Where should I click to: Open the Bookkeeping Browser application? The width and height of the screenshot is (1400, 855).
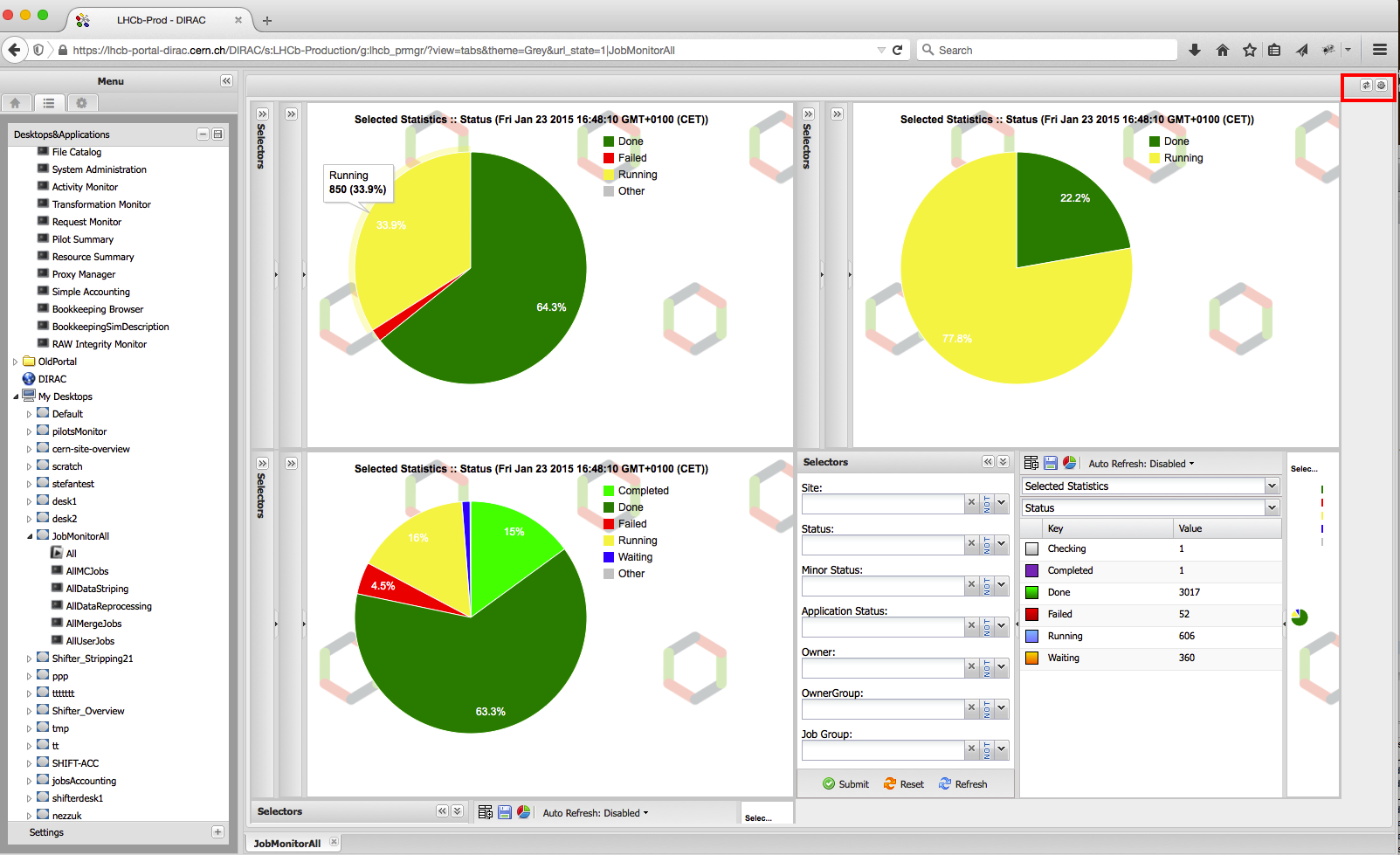(97, 309)
